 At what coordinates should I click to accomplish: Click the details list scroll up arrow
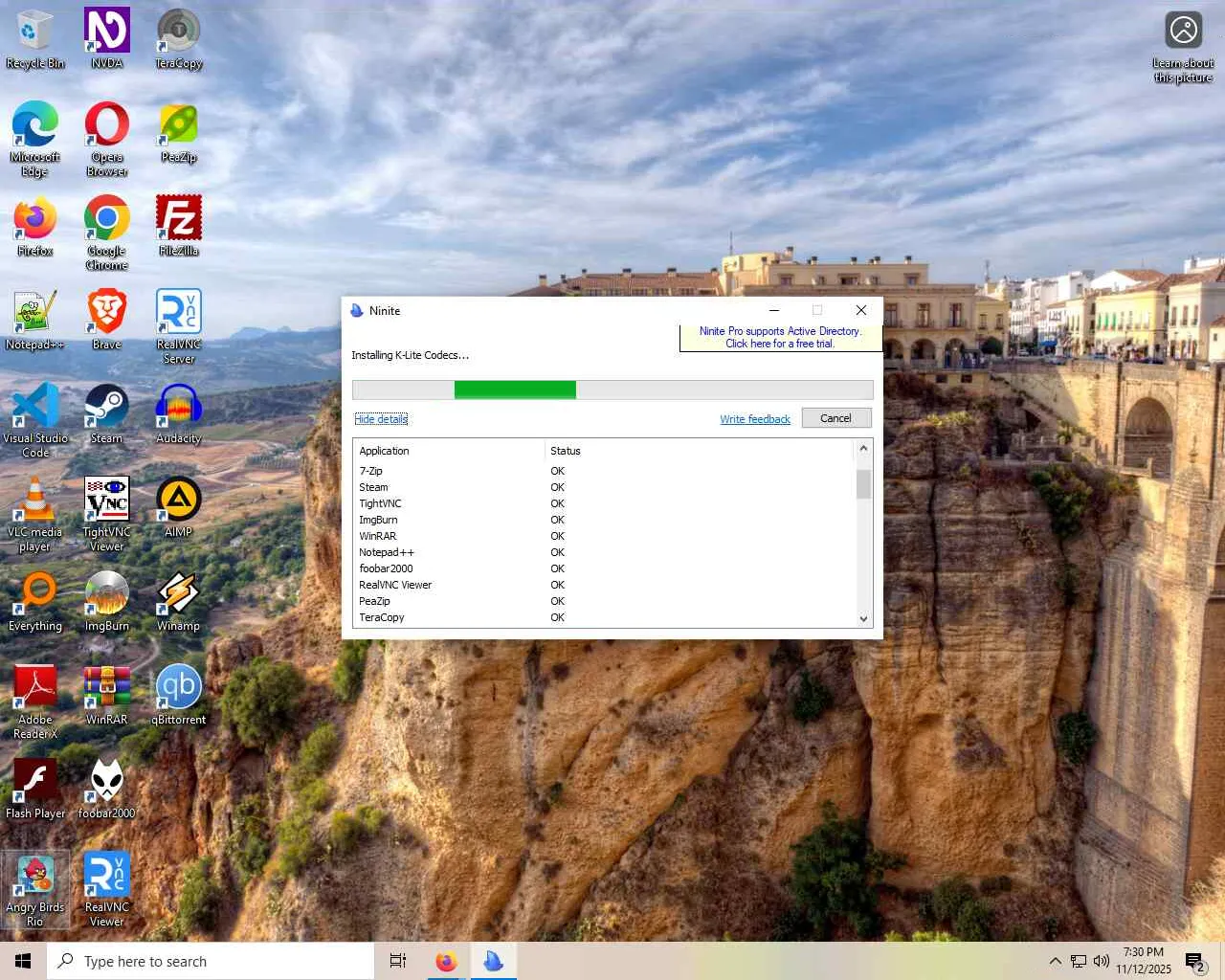[x=863, y=448]
